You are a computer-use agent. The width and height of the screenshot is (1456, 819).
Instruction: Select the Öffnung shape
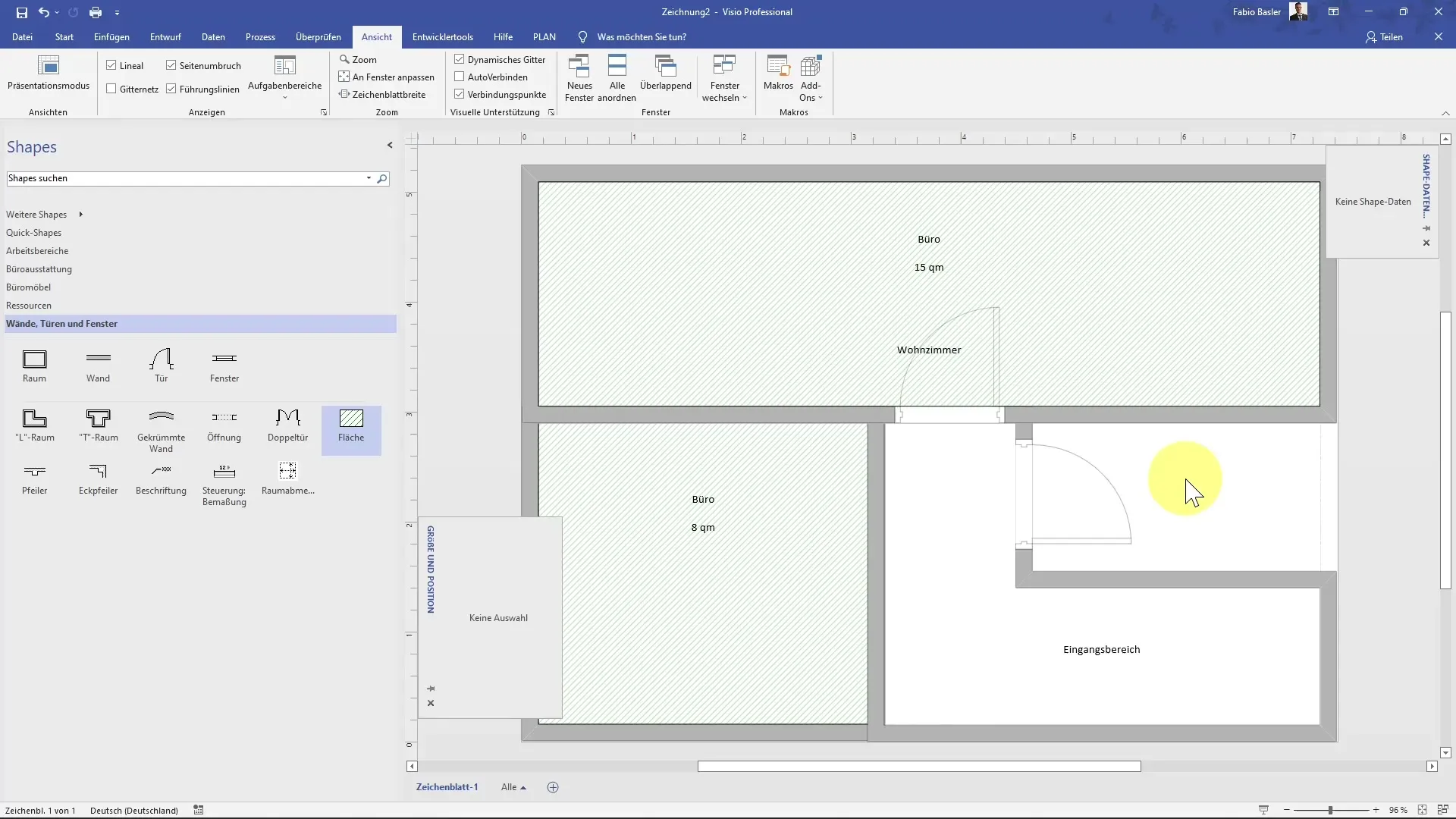tap(224, 425)
